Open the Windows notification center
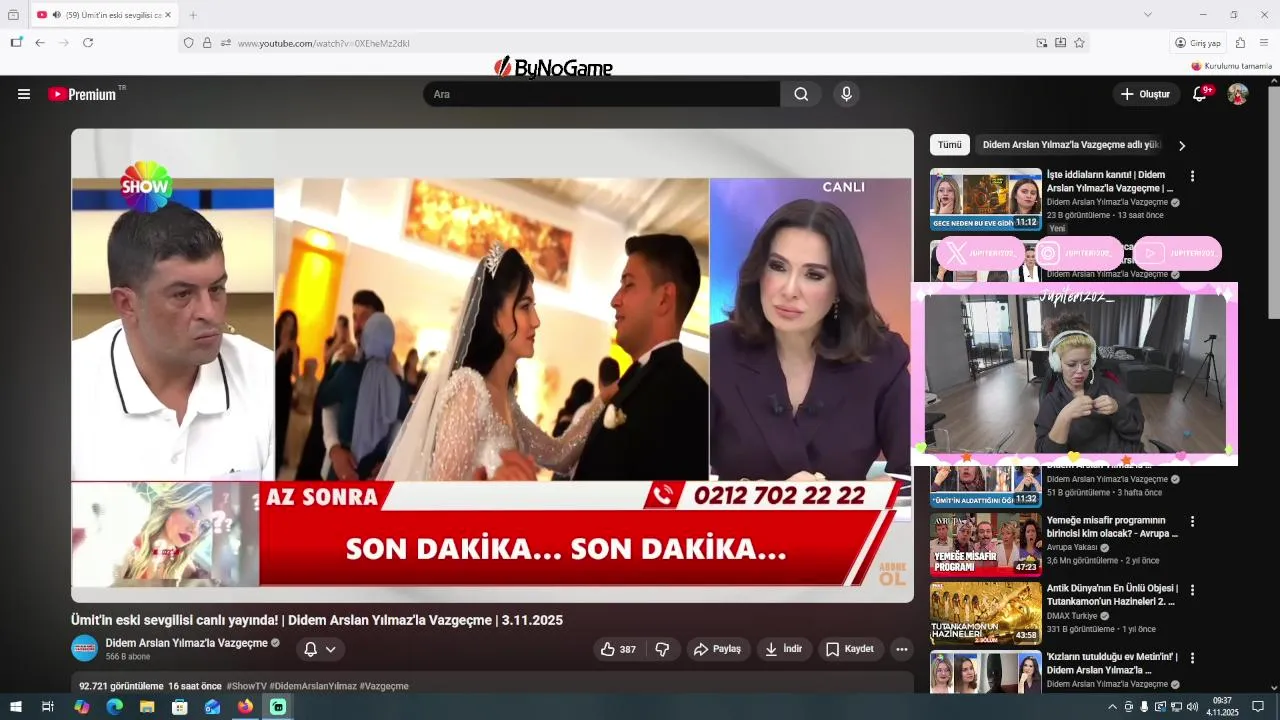 (1258, 707)
